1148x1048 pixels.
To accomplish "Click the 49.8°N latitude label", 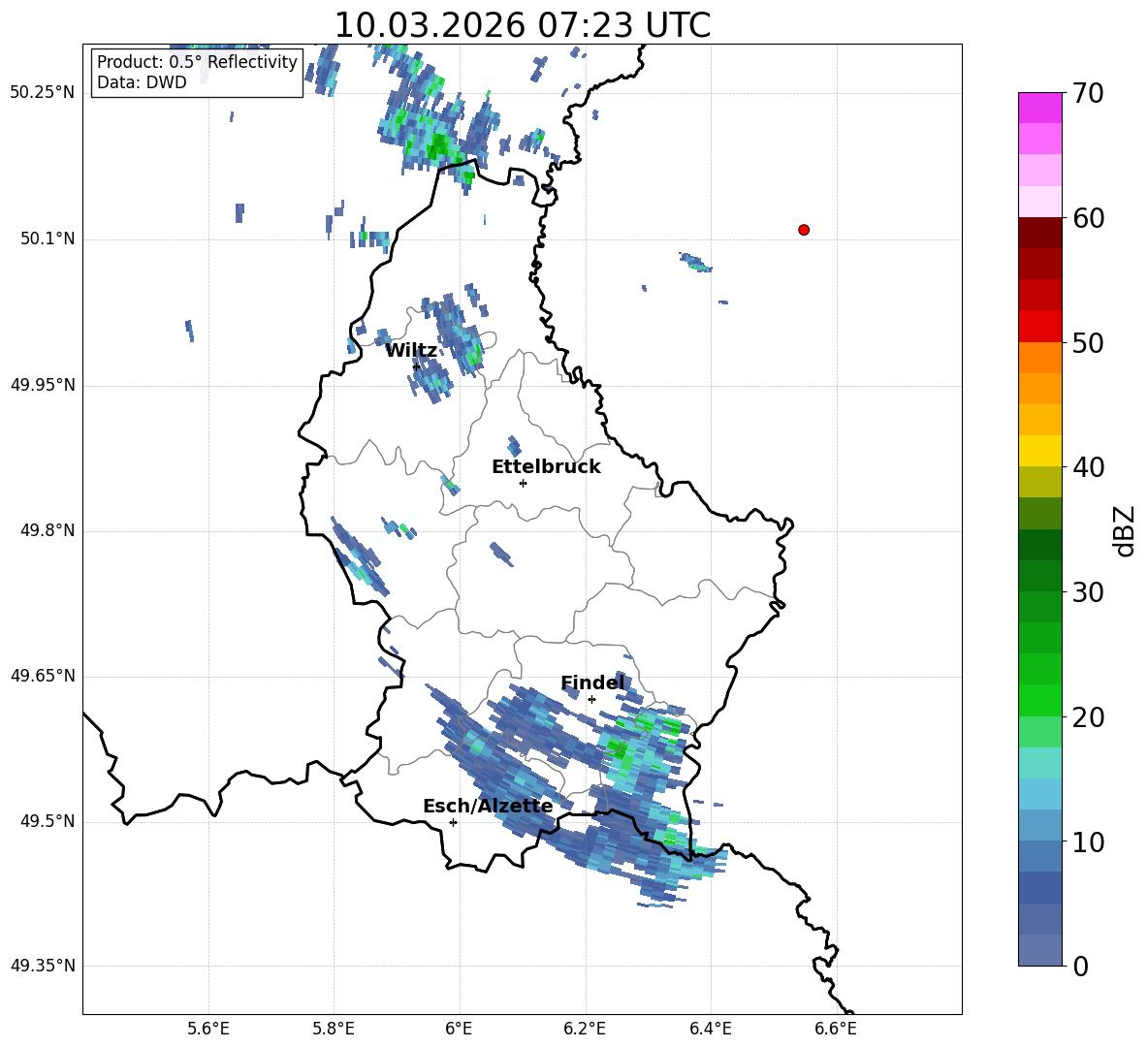I will point(48,530).
